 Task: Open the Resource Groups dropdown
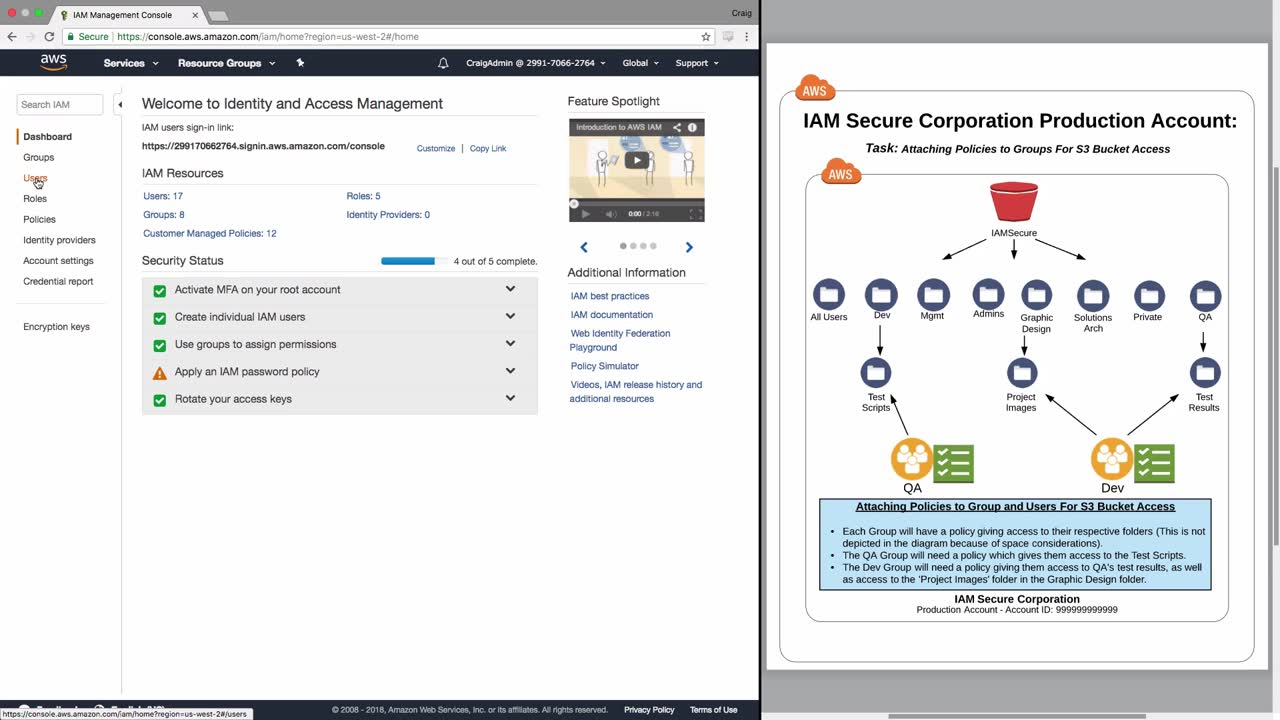[x=226, y=63]
